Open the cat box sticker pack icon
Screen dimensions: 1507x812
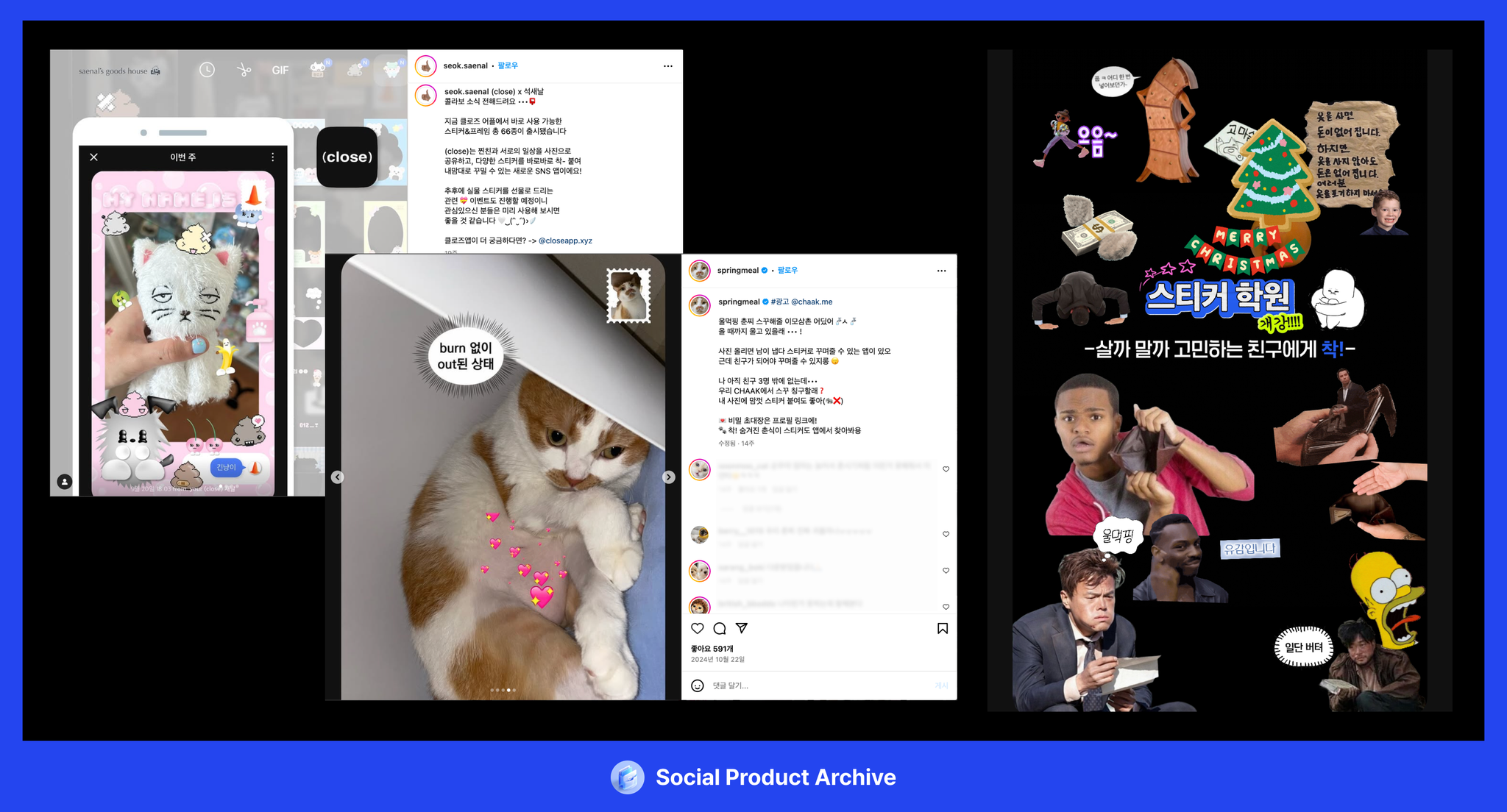[x=318, y=70]
